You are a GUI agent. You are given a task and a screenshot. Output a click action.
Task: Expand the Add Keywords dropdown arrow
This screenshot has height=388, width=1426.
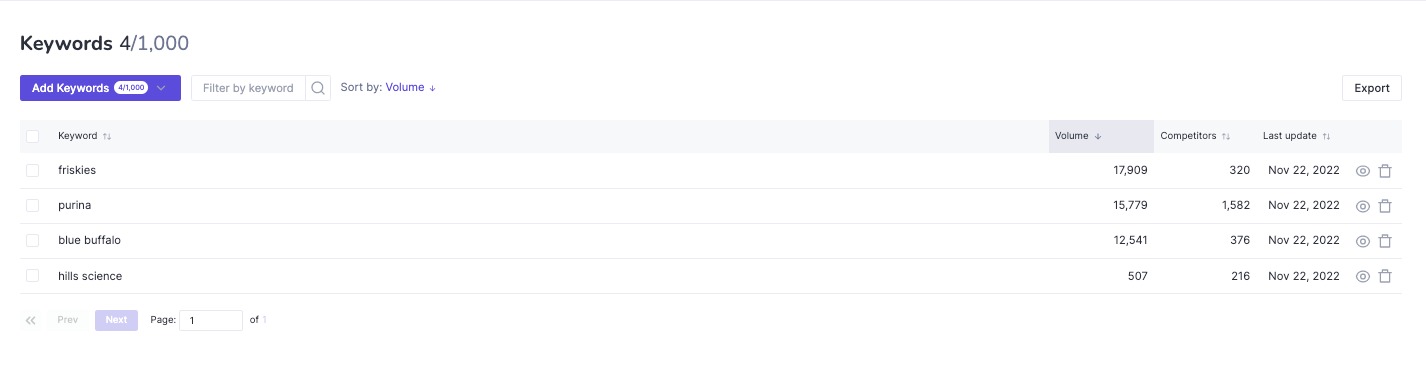(x=161, y=88)
